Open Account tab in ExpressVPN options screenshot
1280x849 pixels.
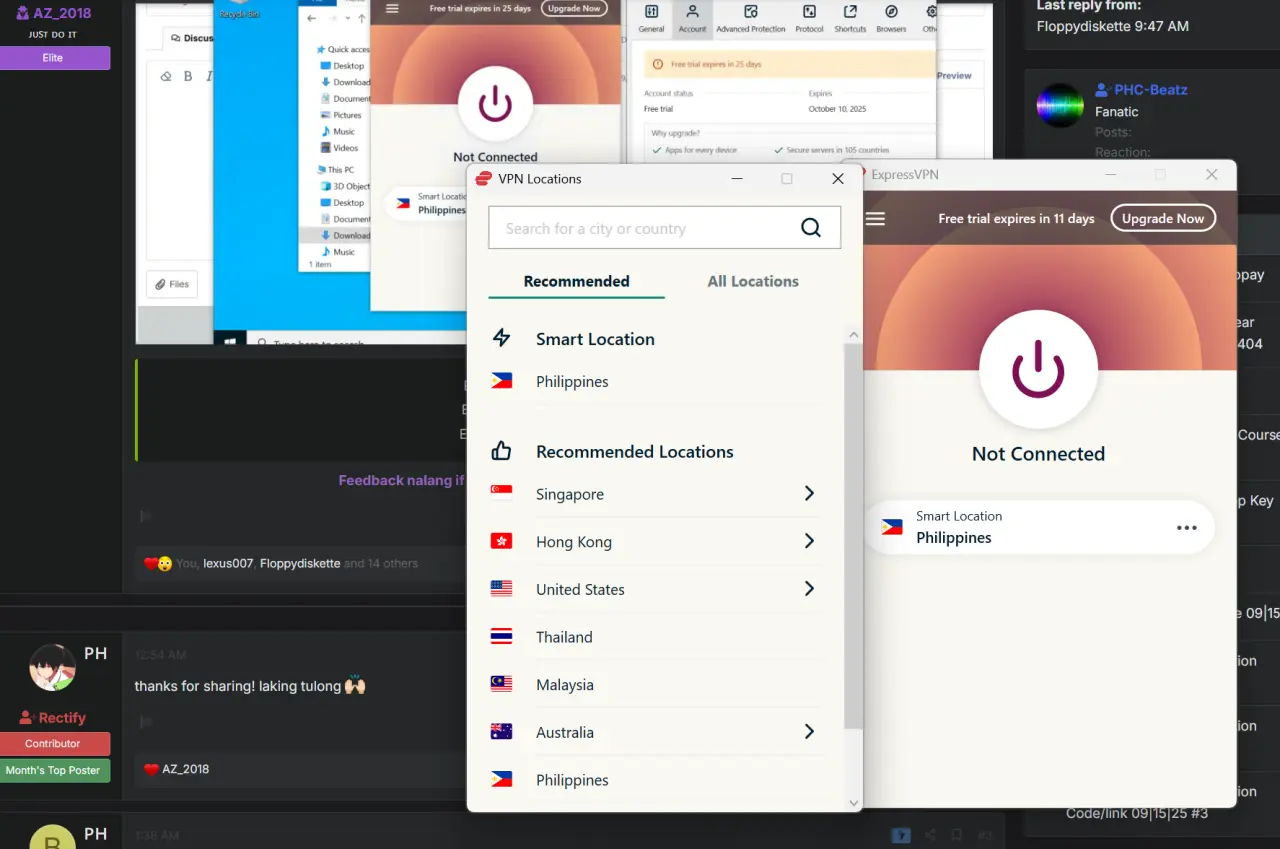pos(692,17)
